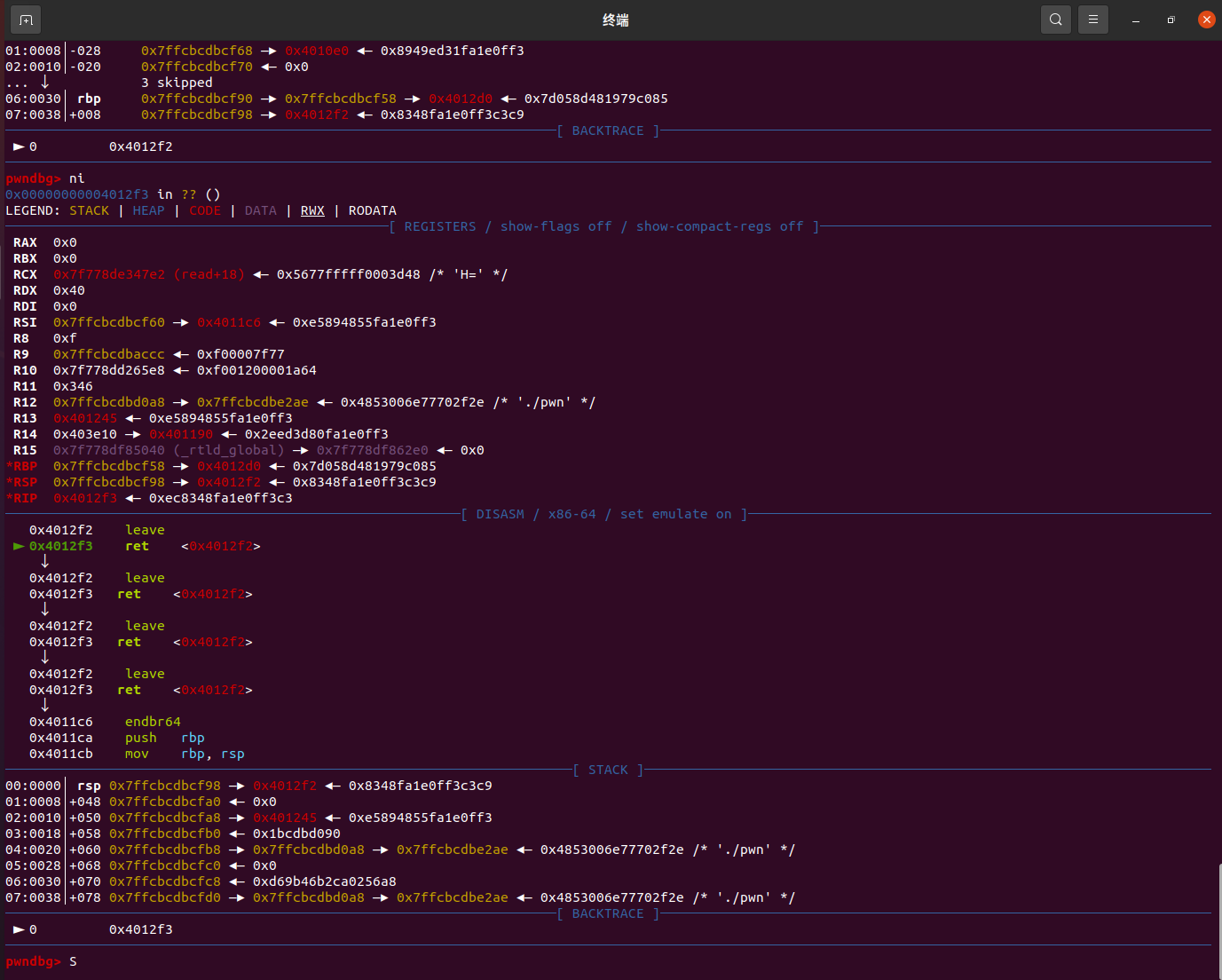1222x980 pixels.
Task: Click the bottom backtrace frame 0x4012f3
Action: click(141, 929)
